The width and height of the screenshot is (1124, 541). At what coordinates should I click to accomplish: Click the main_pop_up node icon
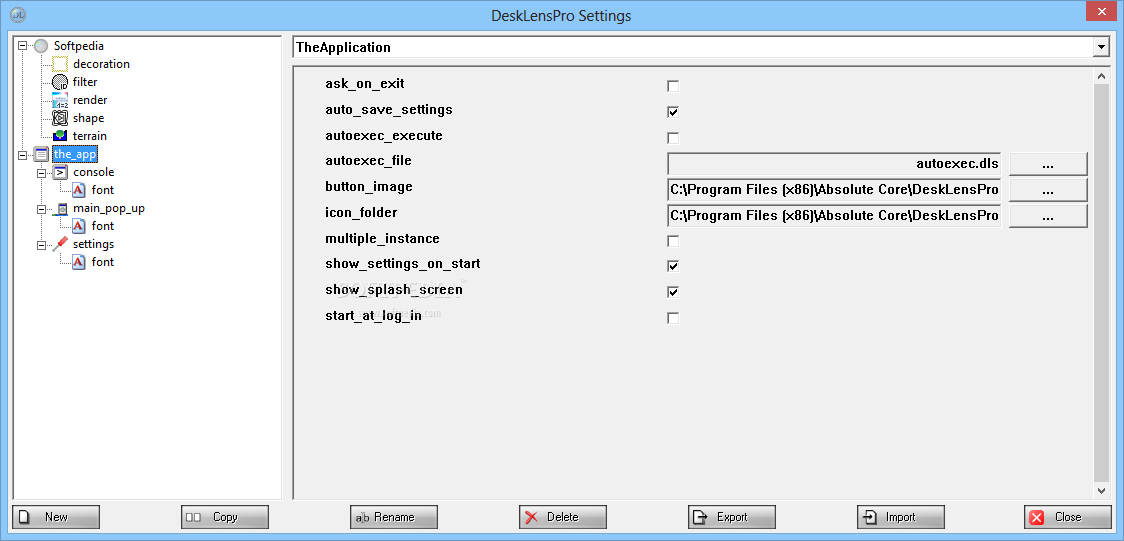point(60,209)
